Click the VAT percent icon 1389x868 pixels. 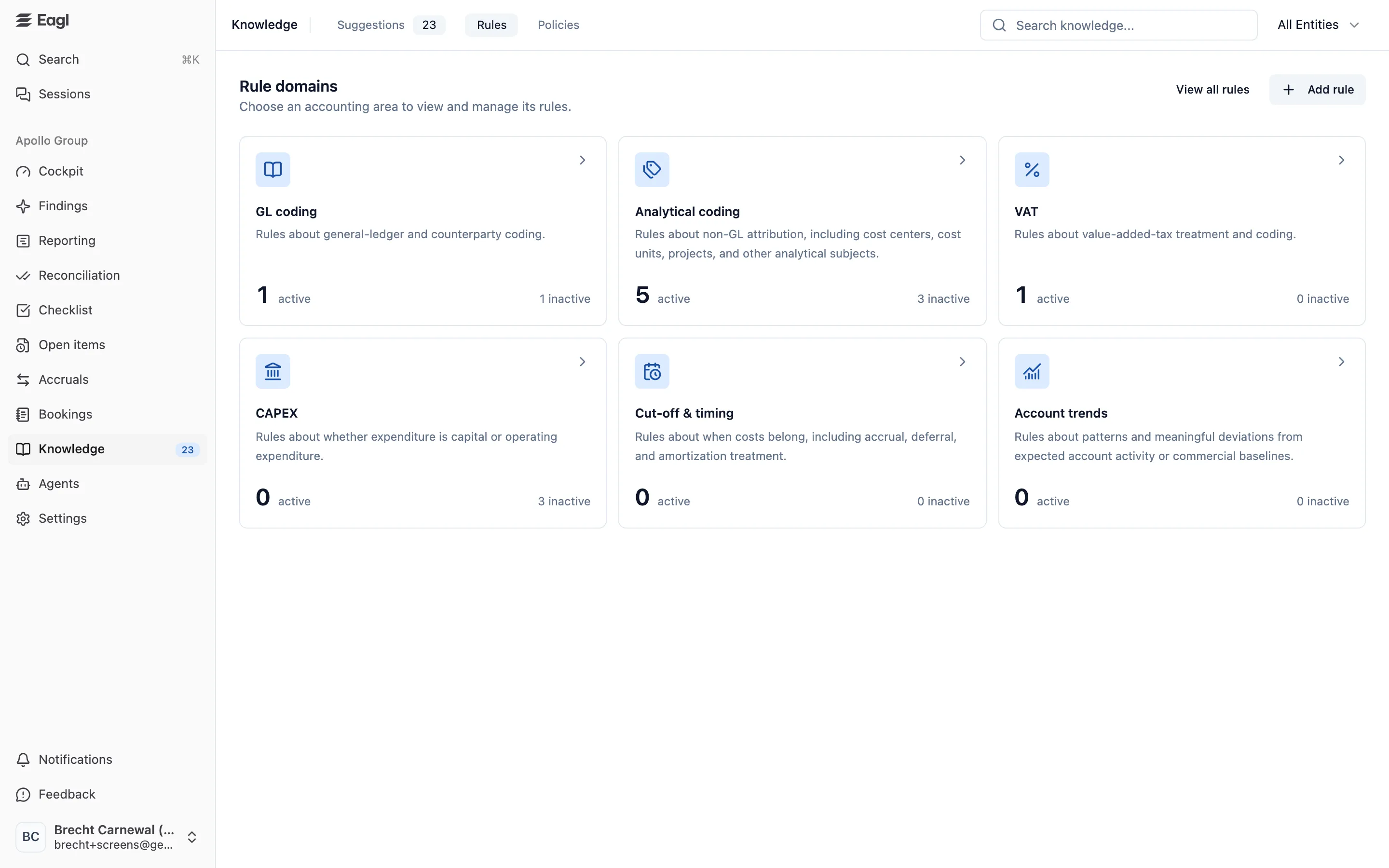[x=1032, y=169]
